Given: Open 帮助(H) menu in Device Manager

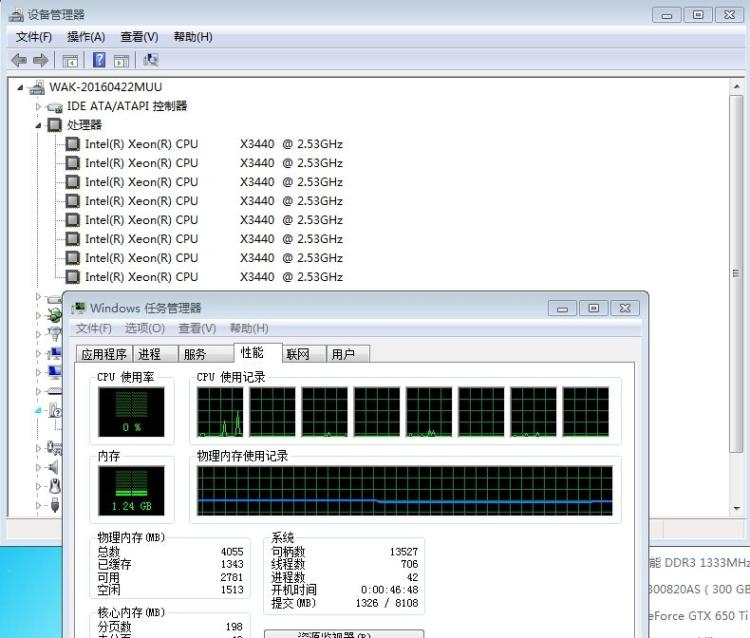Looking at the screenshot, I should click(x=193, y=37).
